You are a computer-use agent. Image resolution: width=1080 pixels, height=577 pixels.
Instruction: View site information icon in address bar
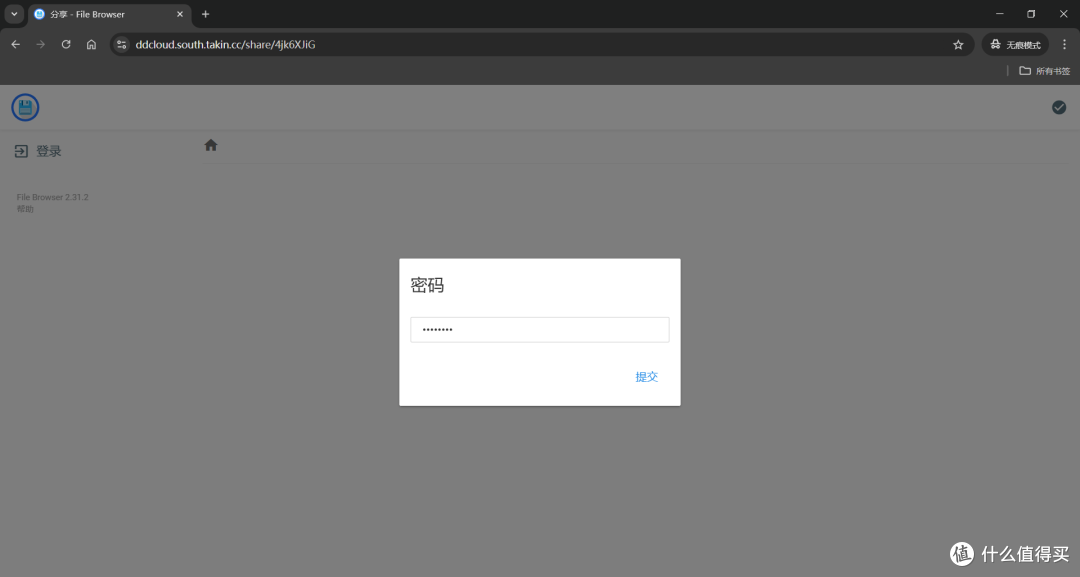point(122,45)
